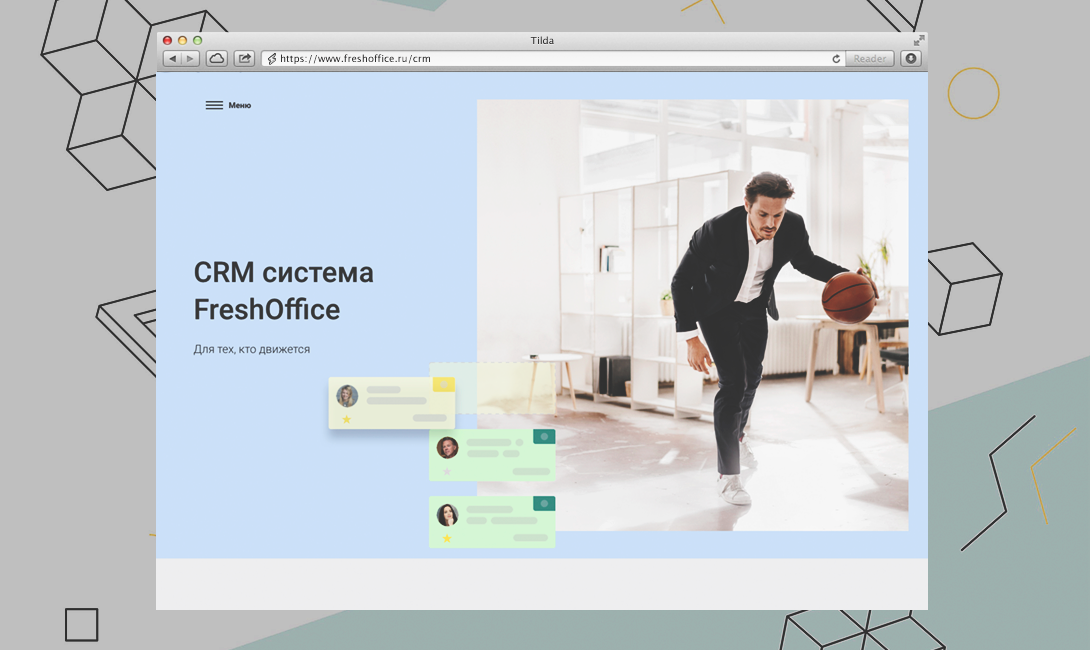
Task: Click the man avatar on middle card
Action: pos(447,448)
